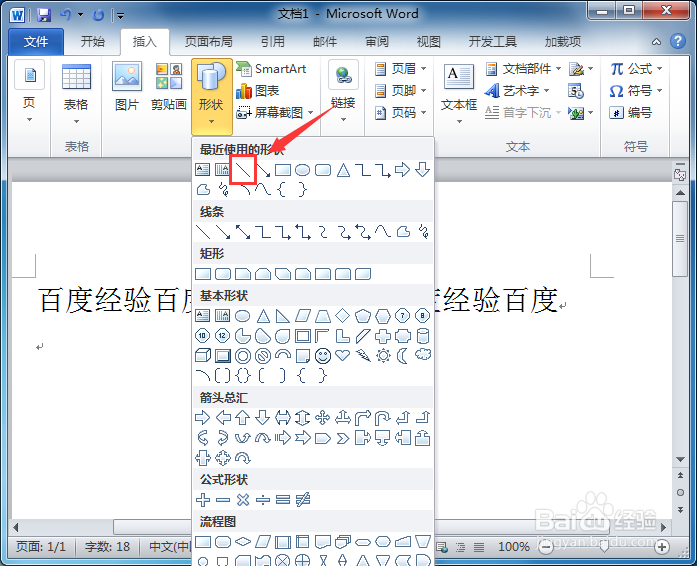
Task: Open the View tab
Action: click(429, 42)
